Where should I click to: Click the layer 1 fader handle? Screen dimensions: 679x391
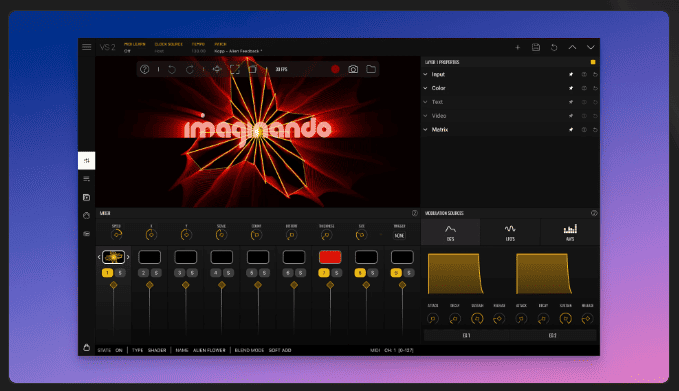point(113,285)
